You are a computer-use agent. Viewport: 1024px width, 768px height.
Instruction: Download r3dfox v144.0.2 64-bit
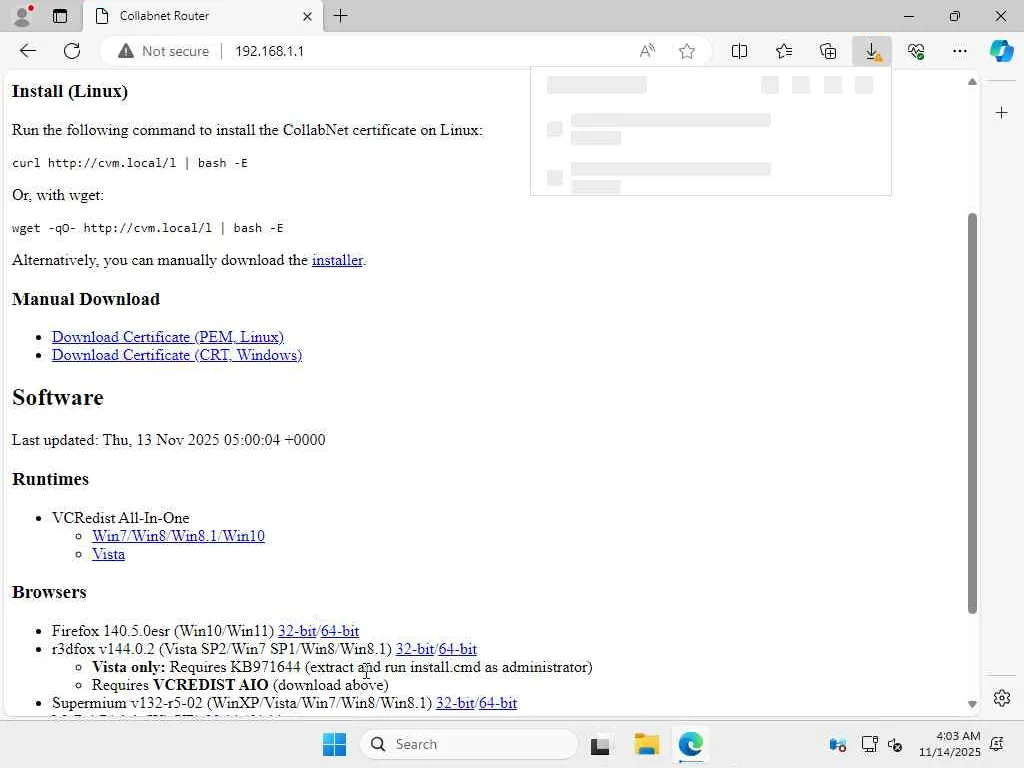457,649
